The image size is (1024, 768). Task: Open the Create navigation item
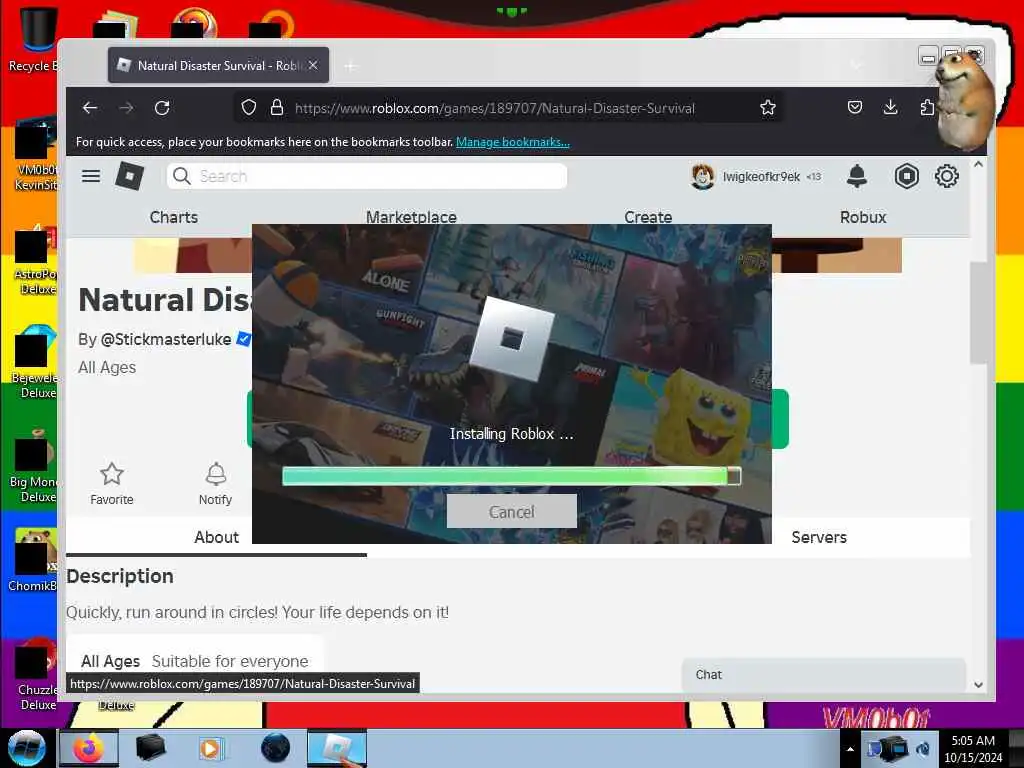click(648, 217)
